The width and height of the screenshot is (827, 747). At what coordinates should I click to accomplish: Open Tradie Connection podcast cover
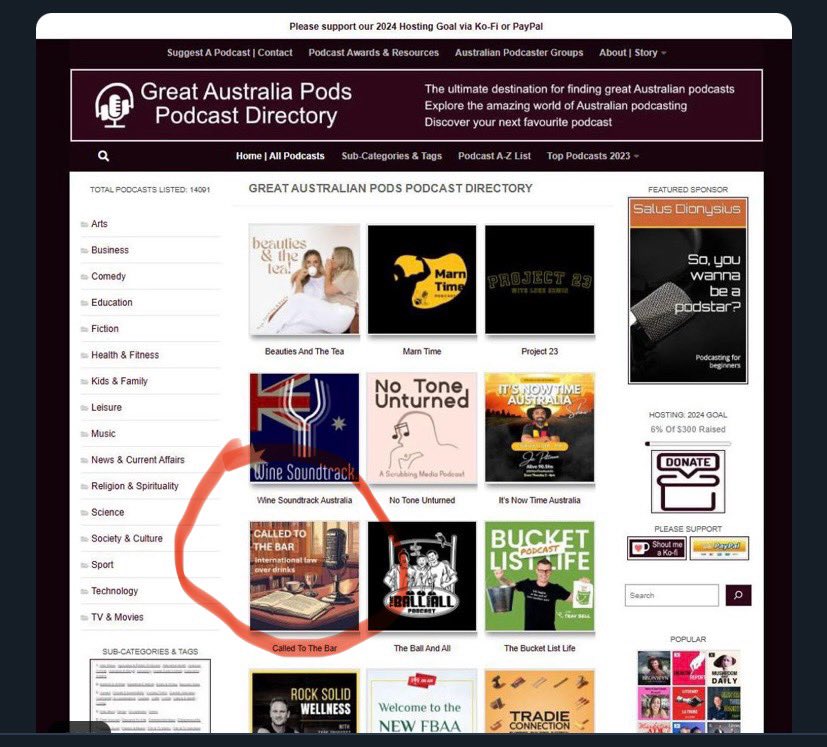coord(540,701)
